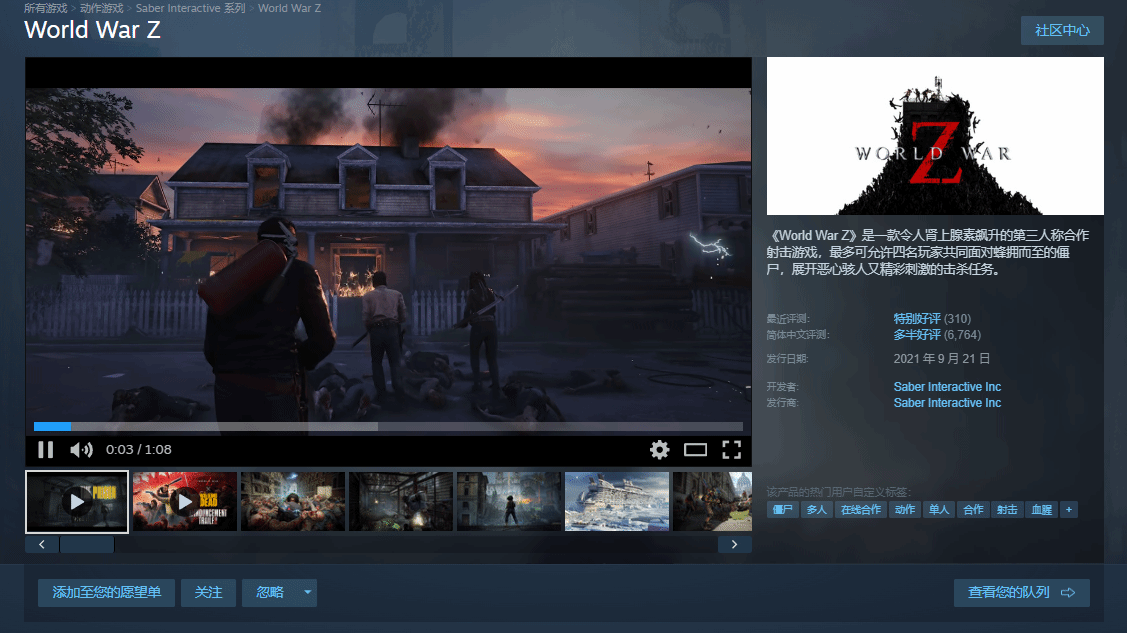Open the 社区中心 button
The image size is (1127, 633).
tap(1062, 30)
